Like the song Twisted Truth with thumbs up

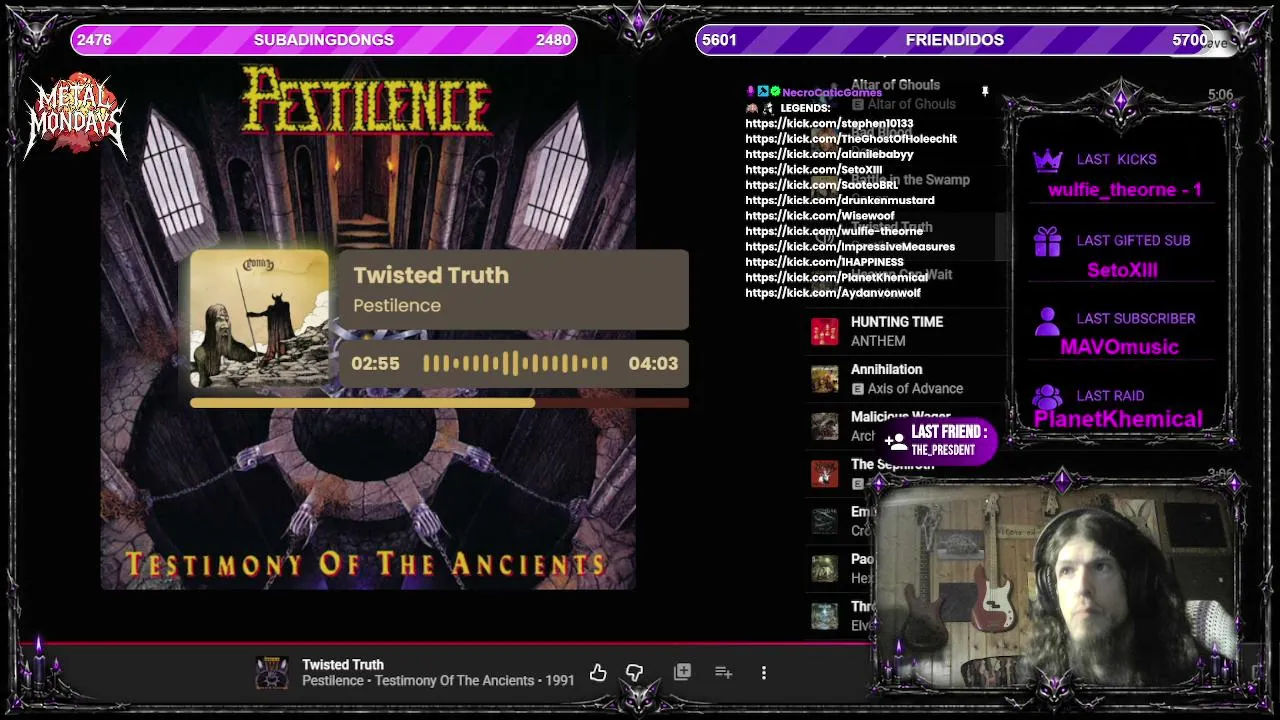coord(598,673)
